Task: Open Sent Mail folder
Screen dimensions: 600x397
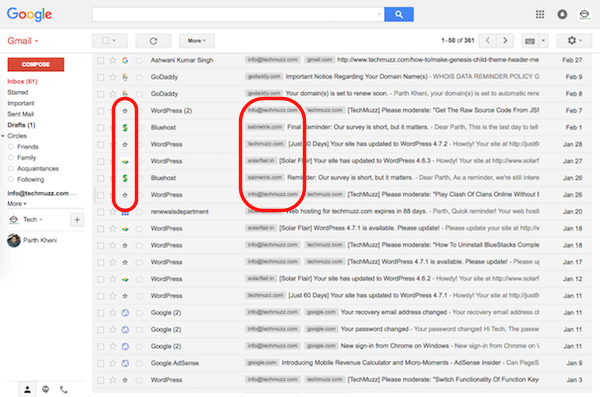Action: click(x=20, y=114)
